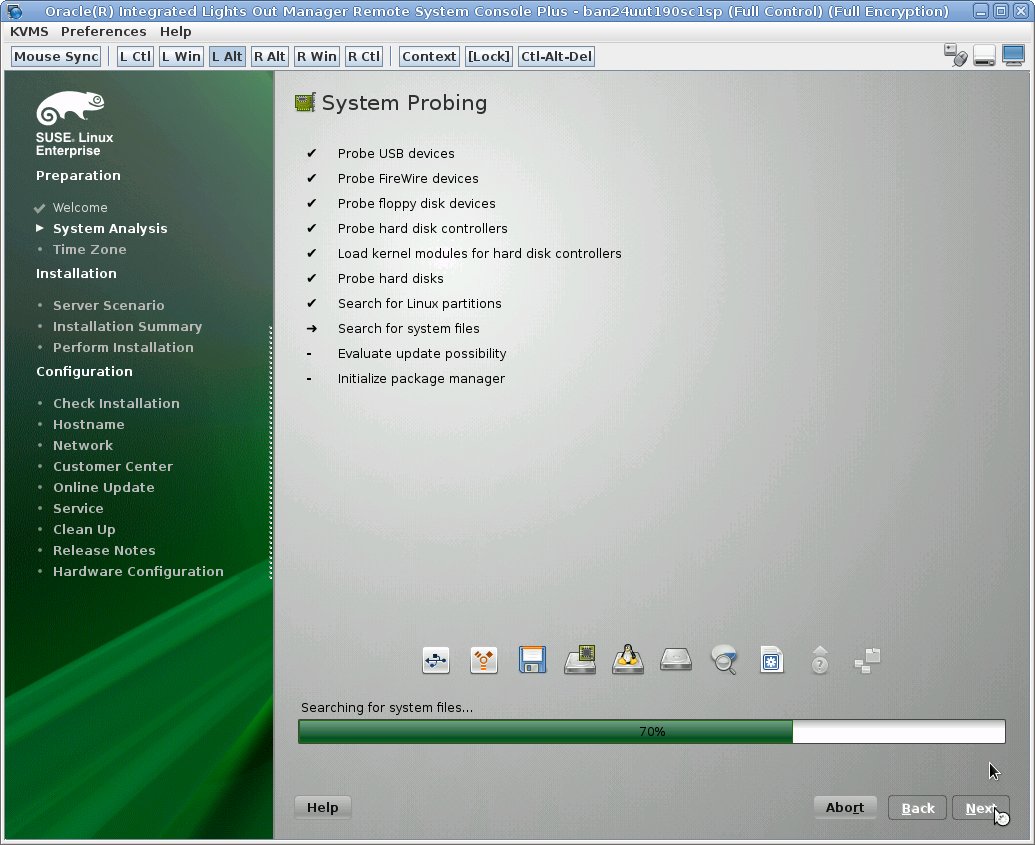The height and width of the screenshot is (845, 1035).
Task: Click the package manager icon
Action: (772, 660)
